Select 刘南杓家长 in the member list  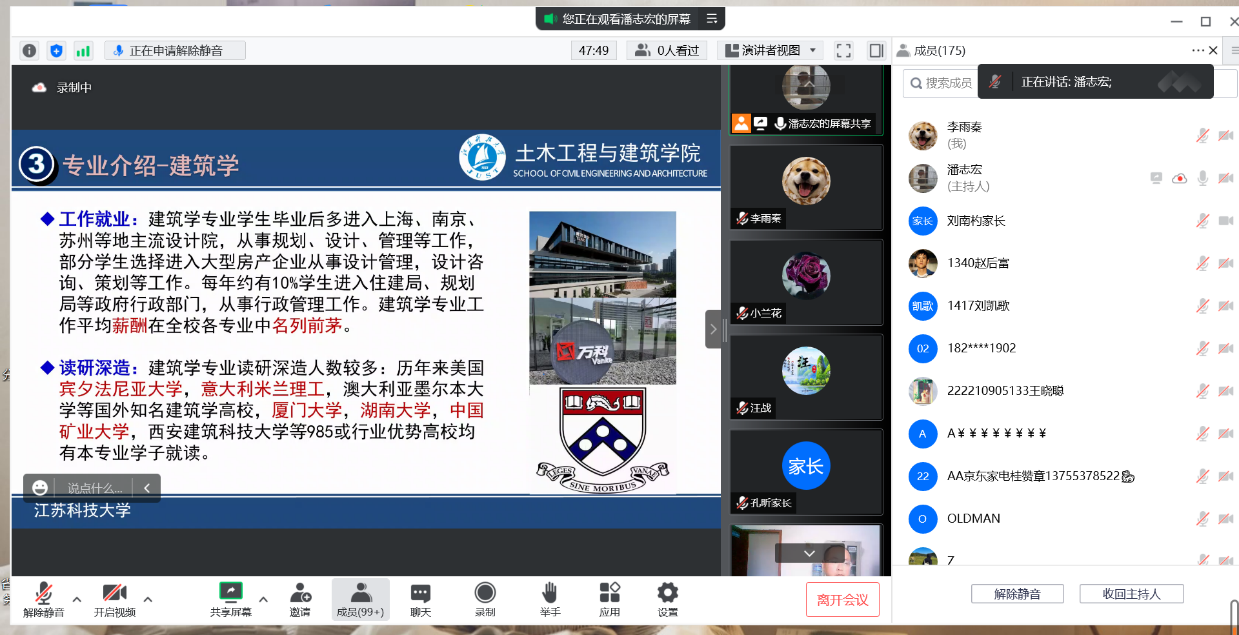click(x=976, y=221)
